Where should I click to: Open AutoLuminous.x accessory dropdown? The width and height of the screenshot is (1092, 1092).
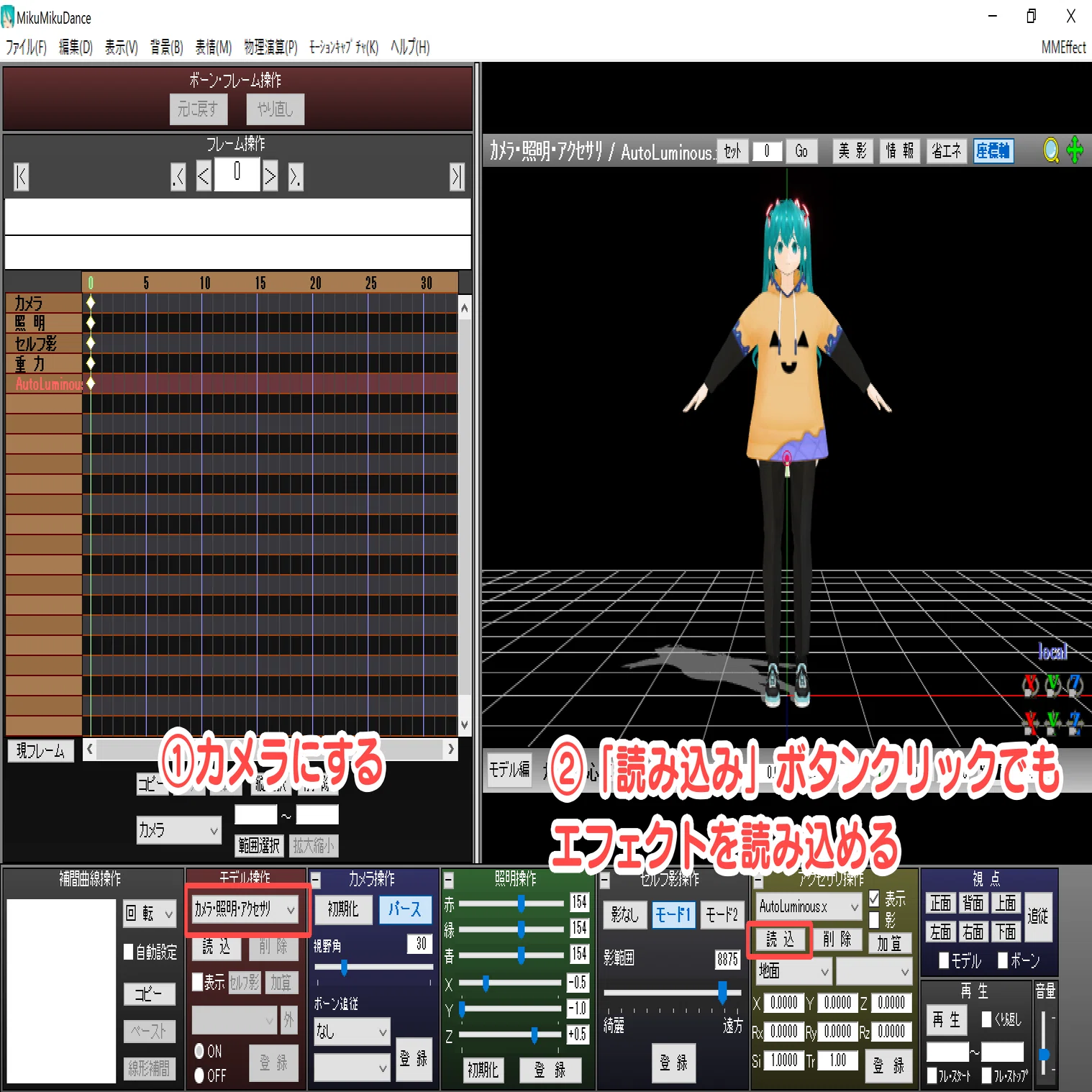point(809,907)
